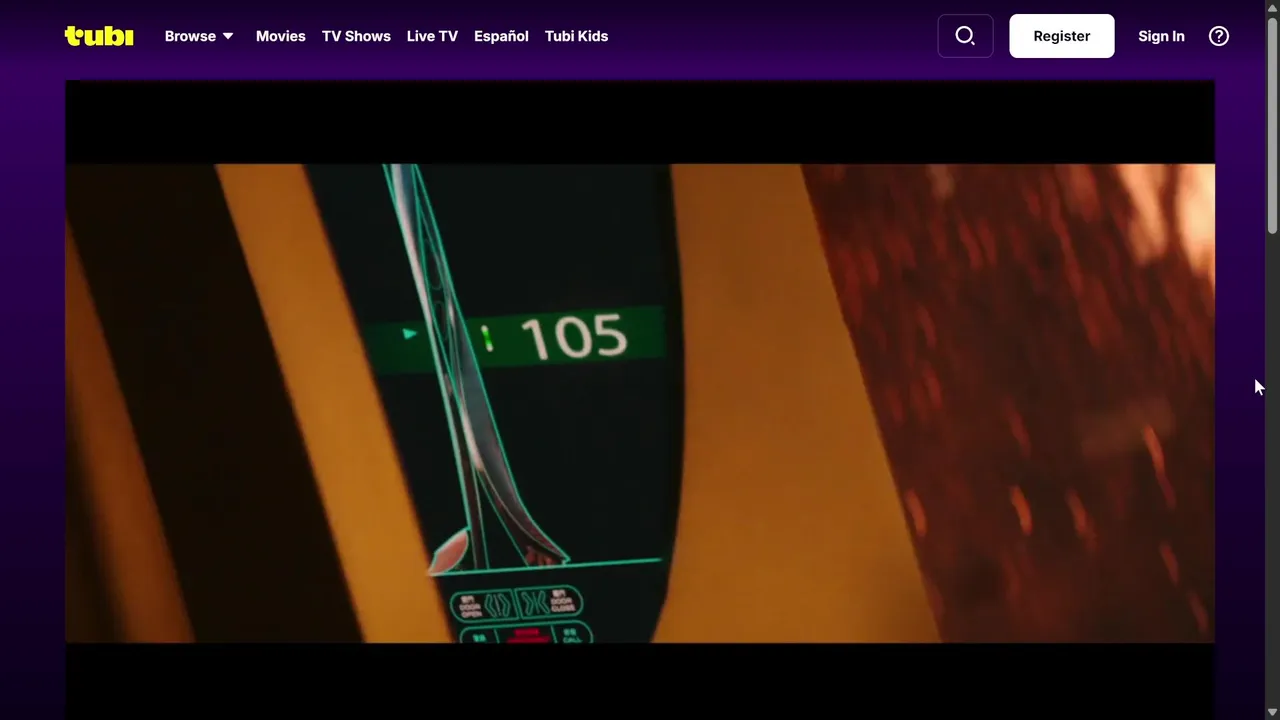Switch to Live TV
1280x720 pixels.
tap(432, 36)
